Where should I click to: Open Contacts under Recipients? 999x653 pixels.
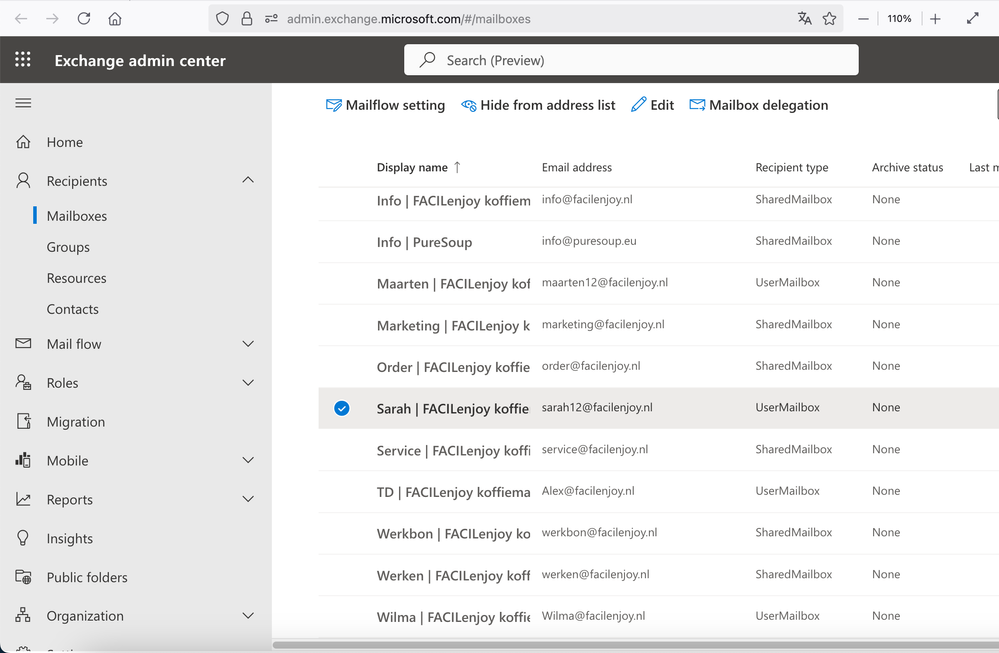(x=73, y=309)
